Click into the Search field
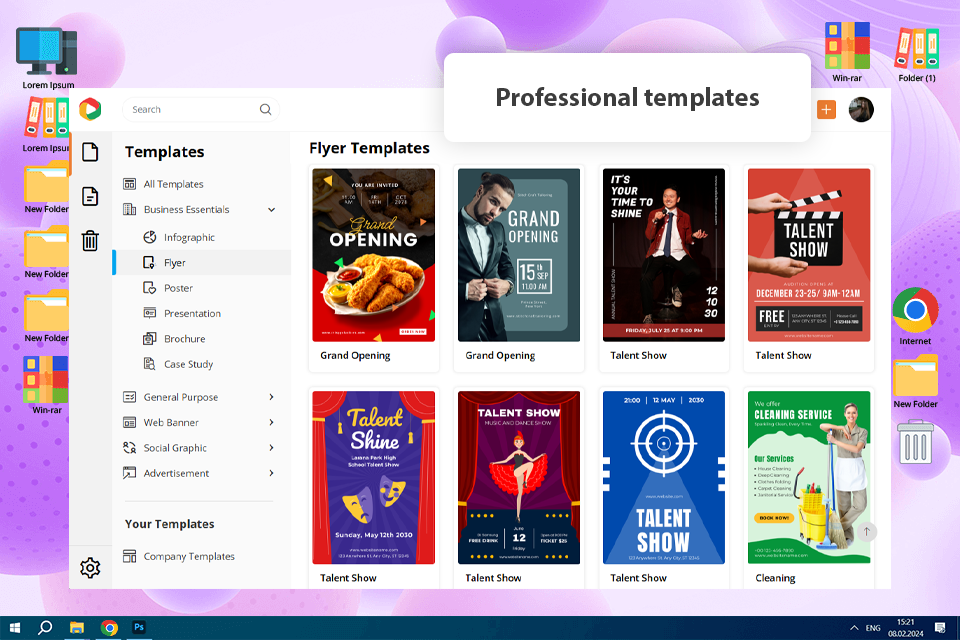The image size is (960, 640). point(201,109)
